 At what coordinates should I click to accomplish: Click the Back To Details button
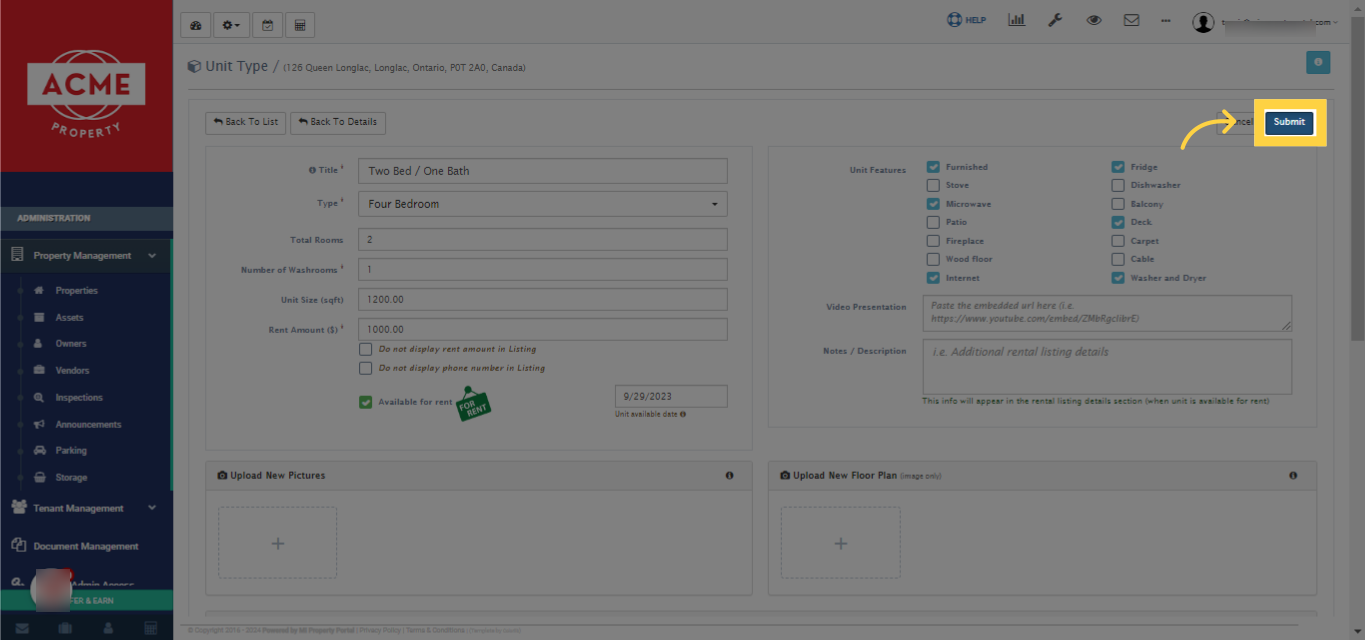(337, 122)
